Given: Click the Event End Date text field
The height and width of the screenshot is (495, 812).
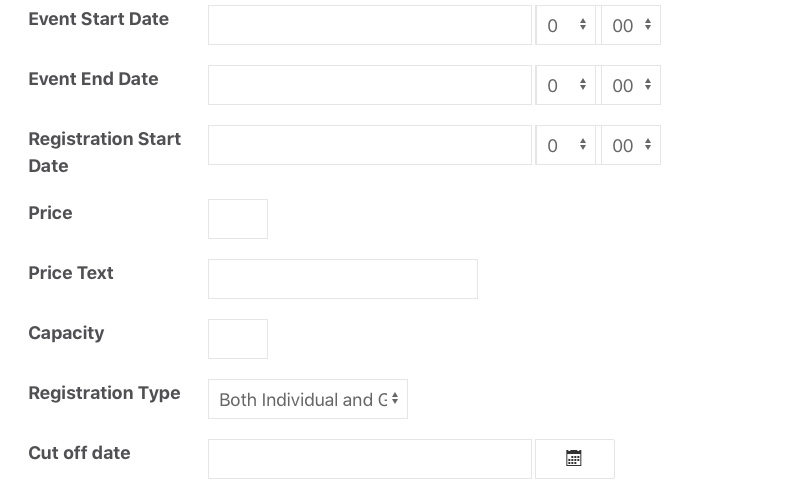Looking at the screenshot, I should 369,85.
